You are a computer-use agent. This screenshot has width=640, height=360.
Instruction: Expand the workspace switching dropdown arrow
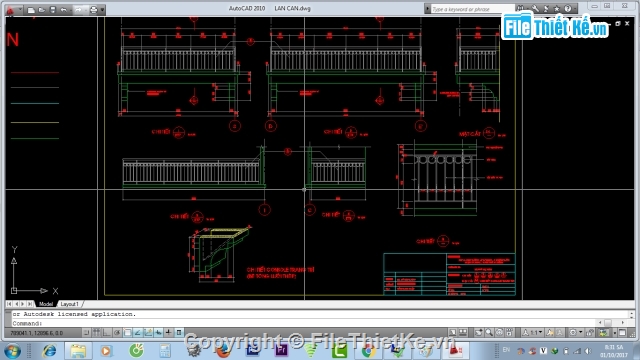pos(581,332)
